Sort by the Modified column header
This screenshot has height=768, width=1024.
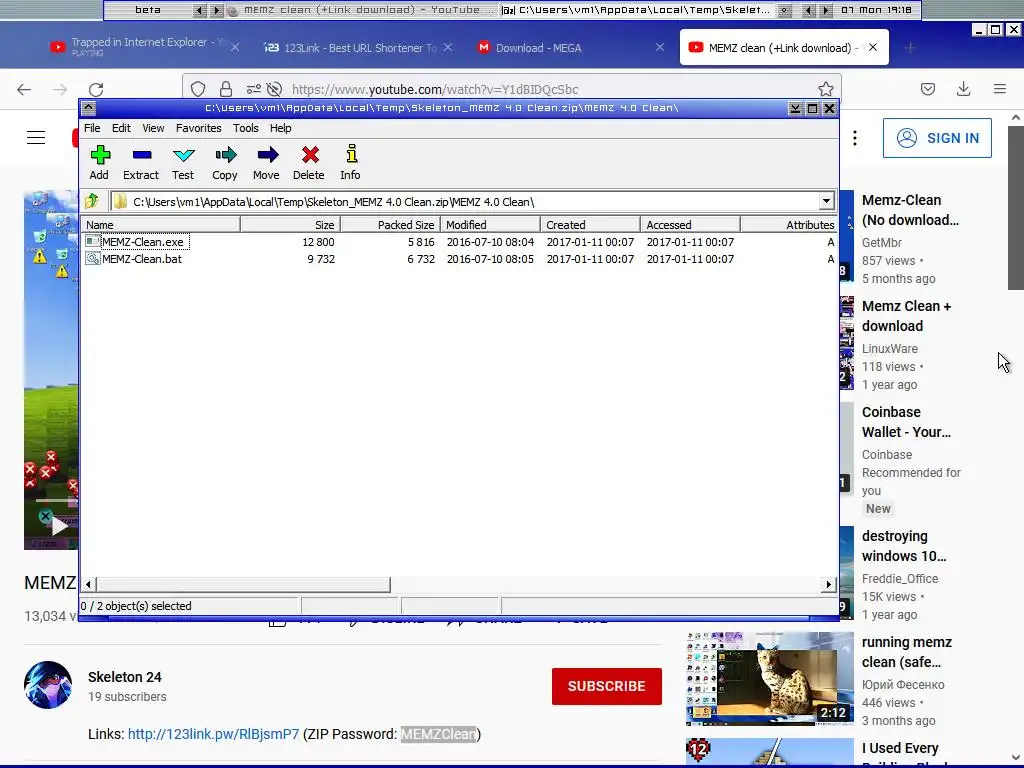click(x=490, y=225)
